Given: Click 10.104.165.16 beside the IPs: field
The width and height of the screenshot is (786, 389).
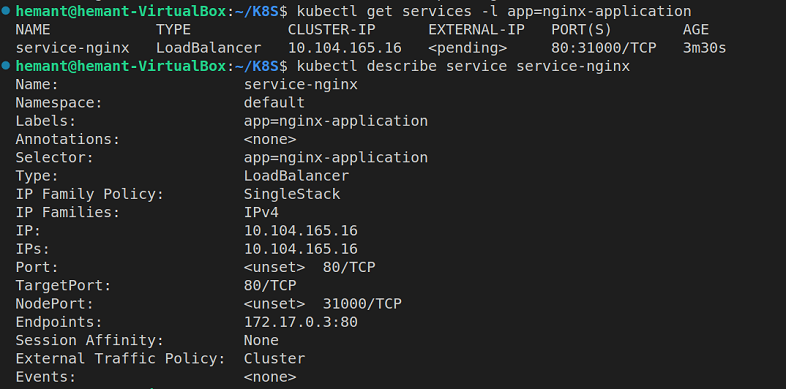Looking at the screenshot, I should (301, 249).
